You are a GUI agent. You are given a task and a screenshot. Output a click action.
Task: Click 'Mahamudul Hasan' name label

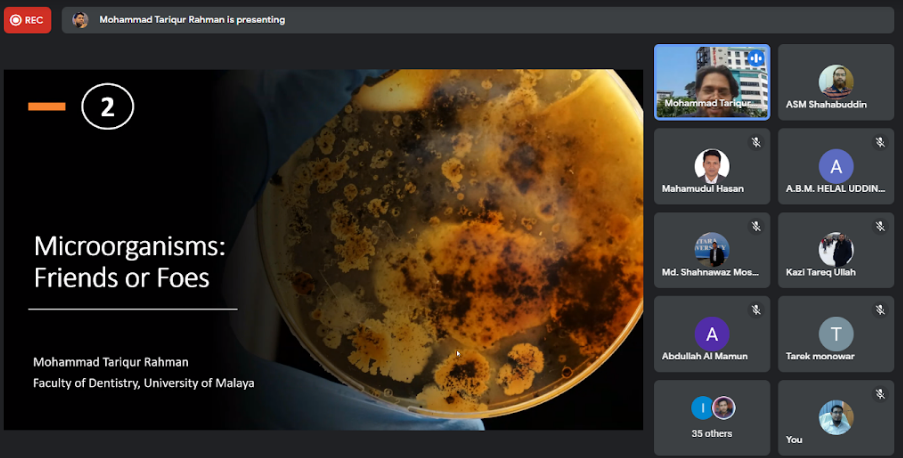pyautogui.click(x=703, y=188)
